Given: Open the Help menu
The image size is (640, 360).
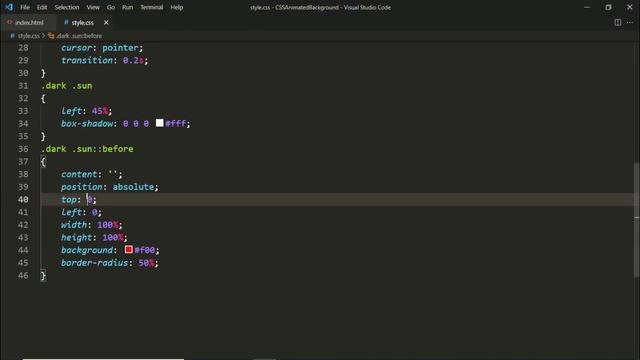Looking at the screenshot, I should click(176, 7).
